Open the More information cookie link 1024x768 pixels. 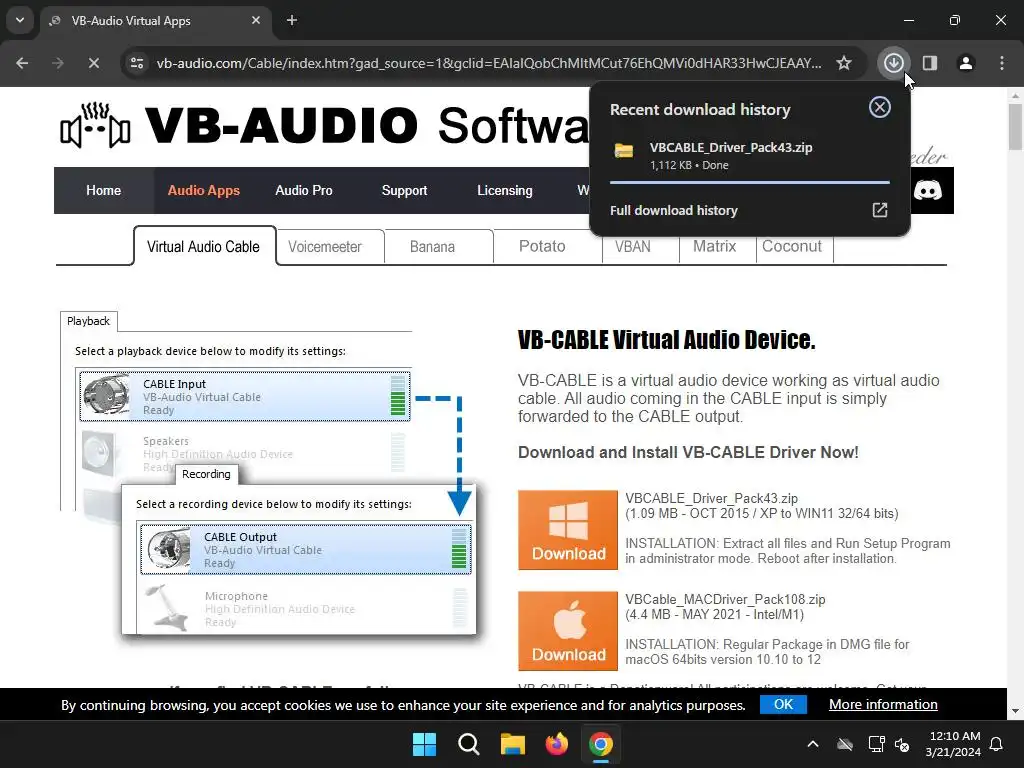coord(883,704)
